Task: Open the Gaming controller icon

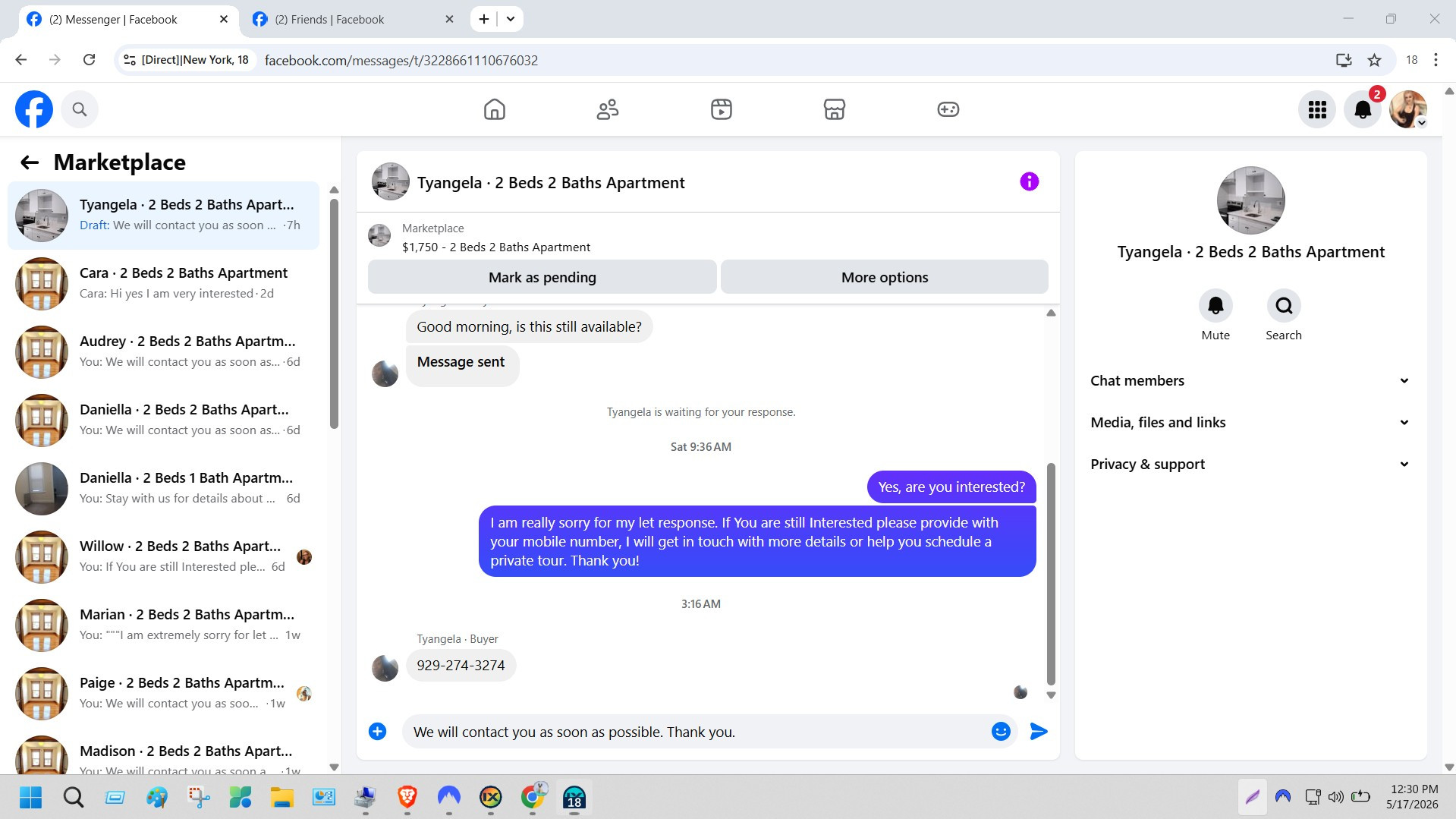Action: tap(948, 109)
